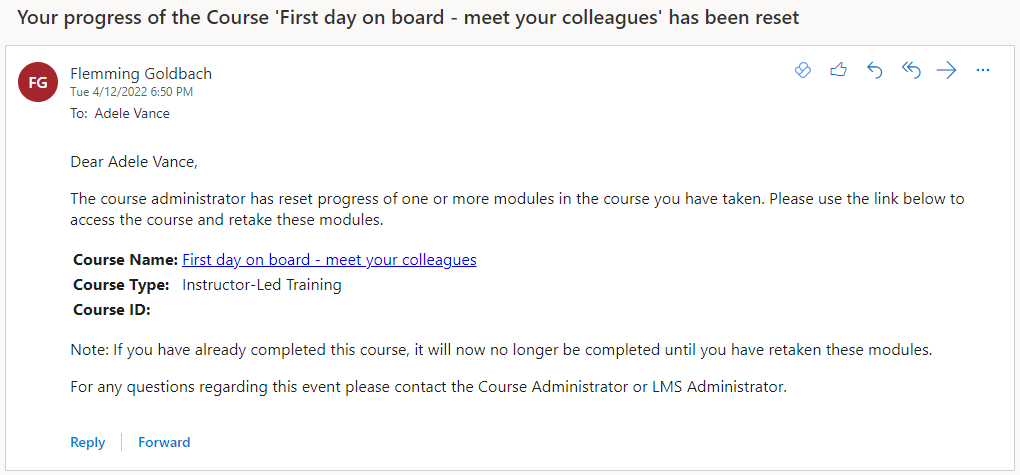The height and width of the screenshot is (475, 1020).
Task: Click the forward arrow icon
Action: click(x=946, y=70)
